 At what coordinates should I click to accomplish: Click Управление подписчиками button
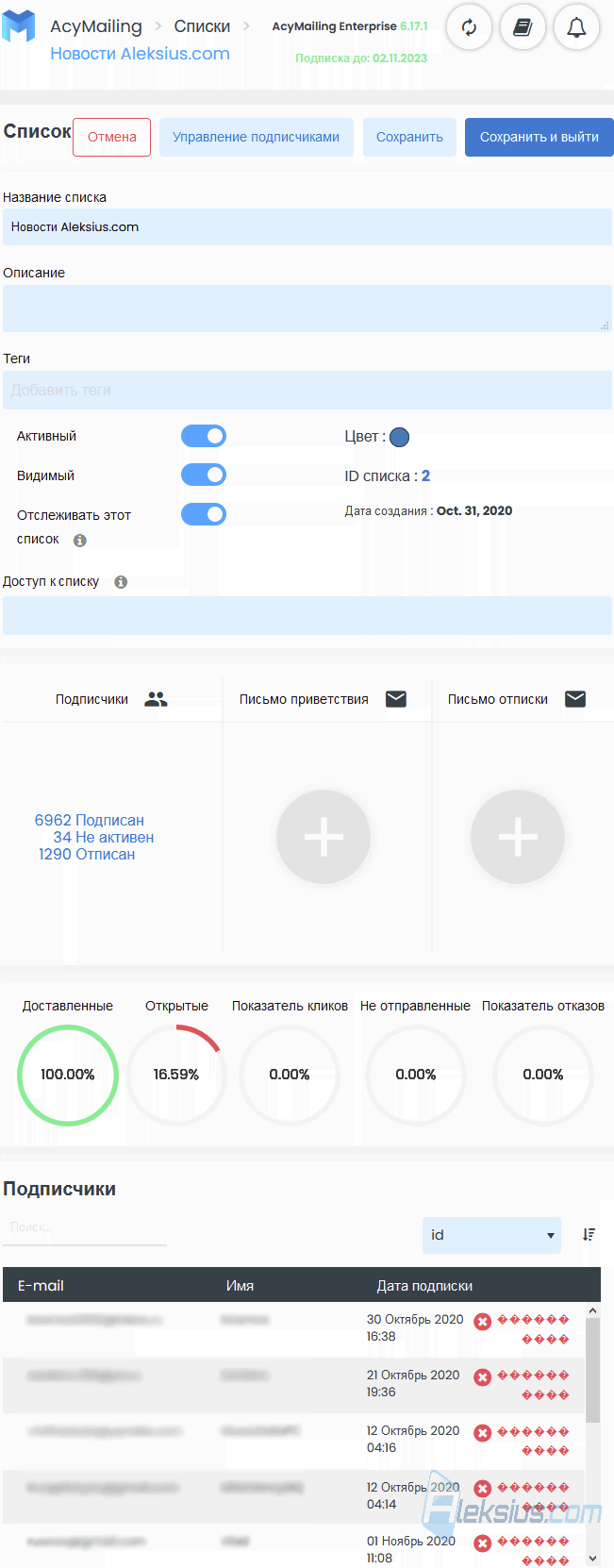pyautogui.click(x=256, y=137)
